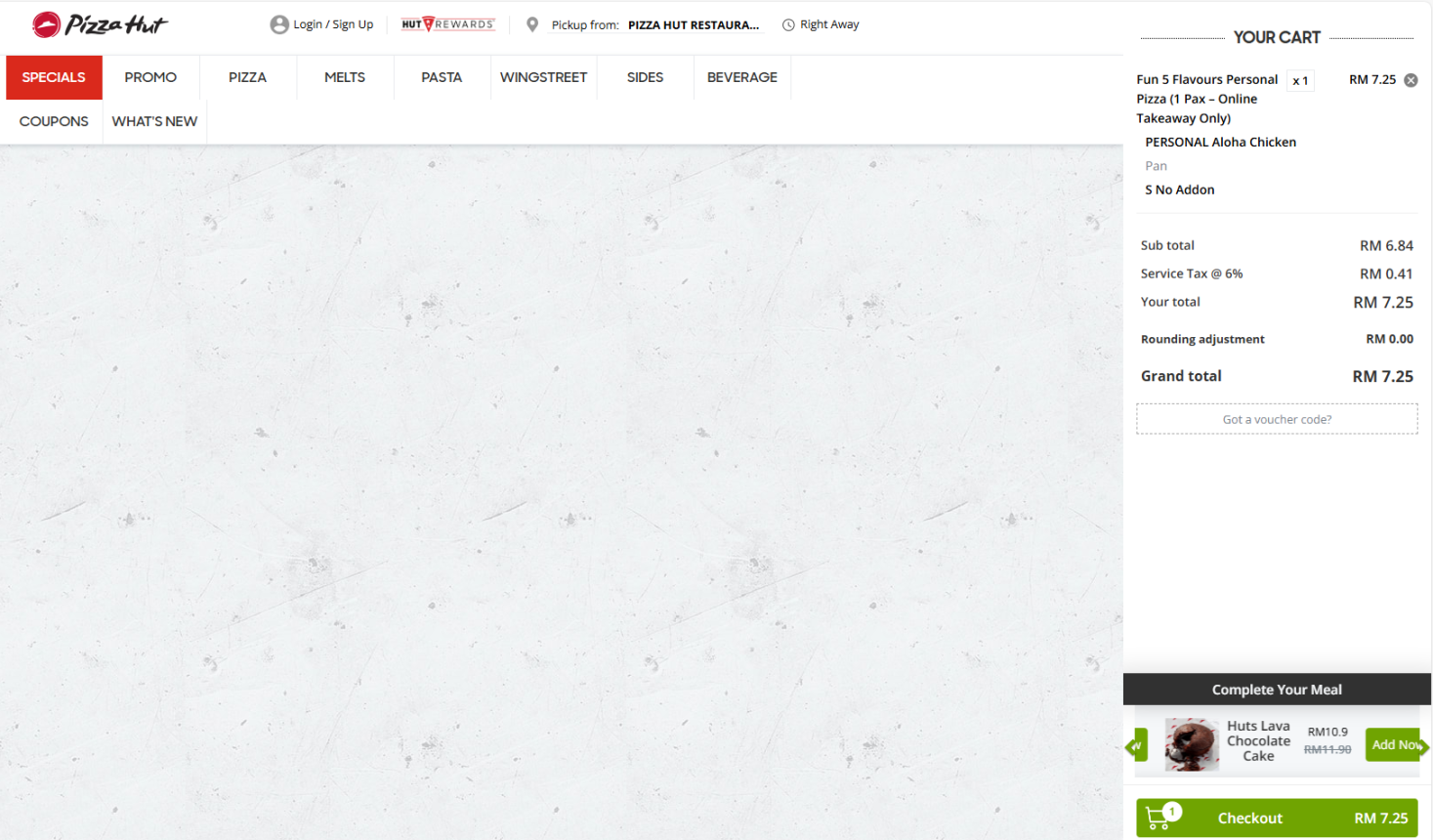This screenshot has width=1433, height=840.
Task: Click the Complete Your Meal header
Action: pos(1277,690)
